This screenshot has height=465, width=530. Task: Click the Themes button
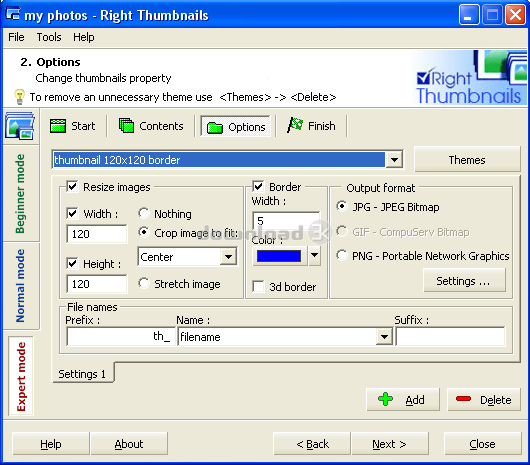pos(467,160)
